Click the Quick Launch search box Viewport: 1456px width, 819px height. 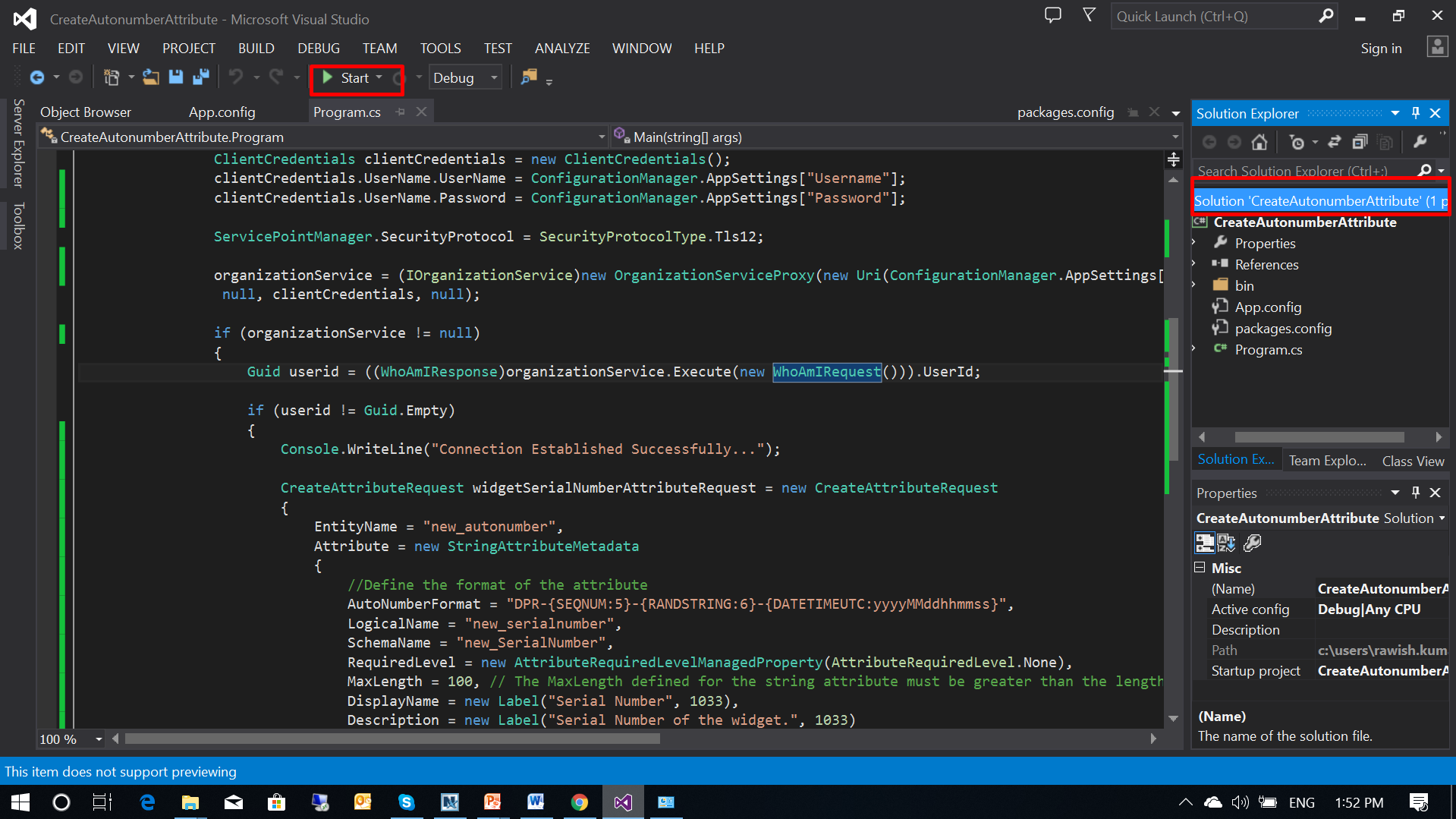(x=1214, y=17)
